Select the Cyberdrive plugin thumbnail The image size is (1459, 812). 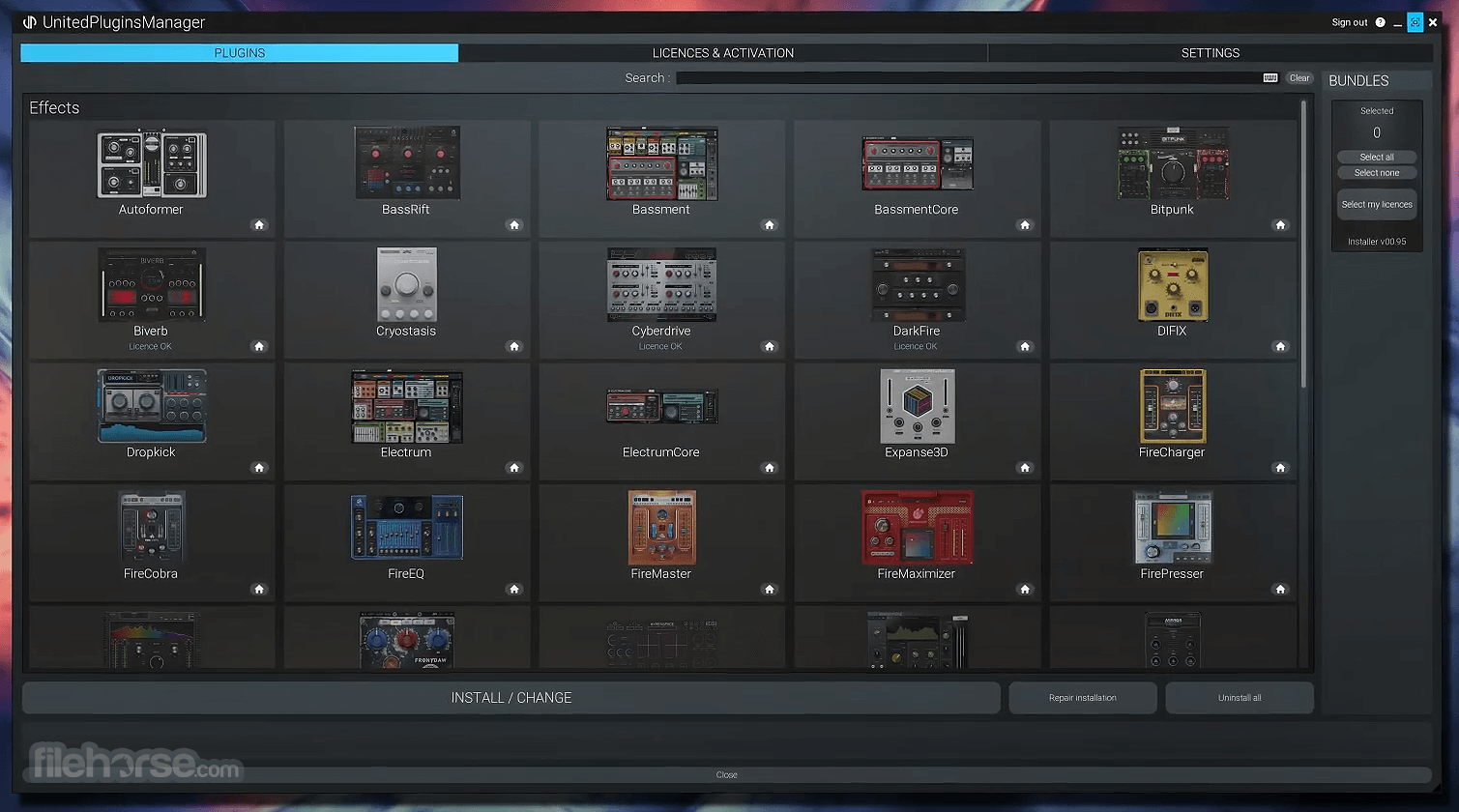click(662, 285)
